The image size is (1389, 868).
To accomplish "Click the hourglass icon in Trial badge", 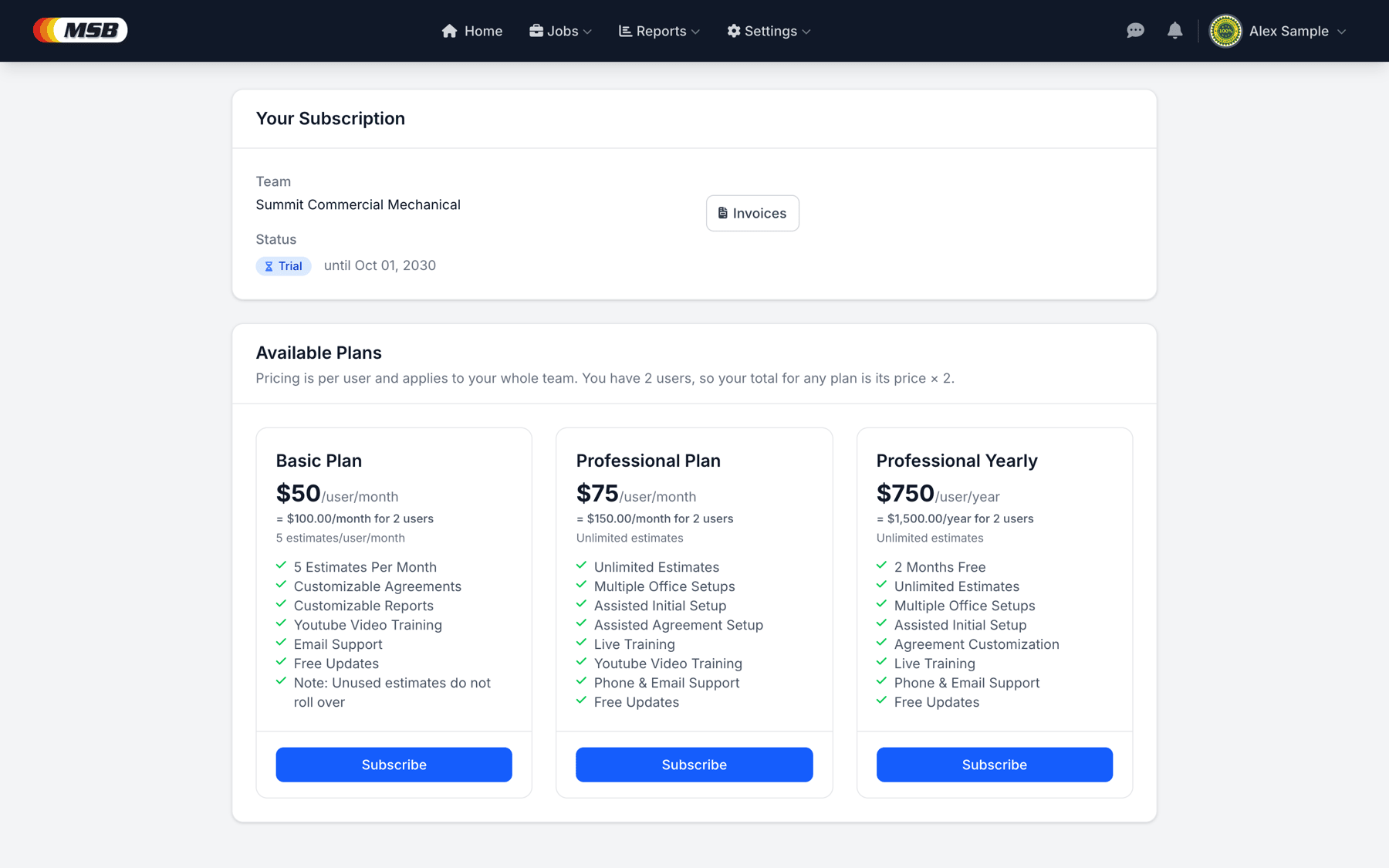I will point(269,266).
